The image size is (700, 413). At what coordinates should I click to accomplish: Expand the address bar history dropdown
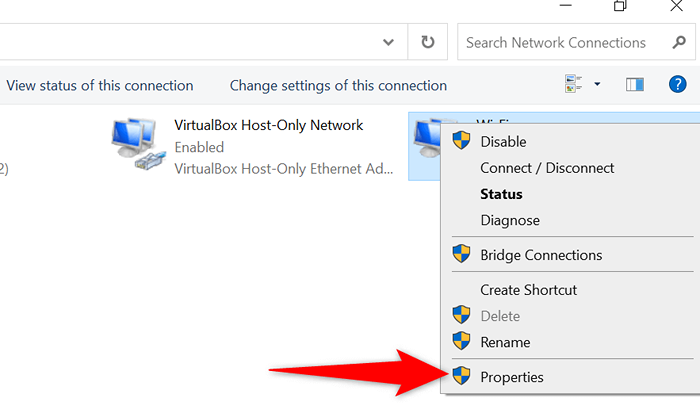[x=388, y=42]
